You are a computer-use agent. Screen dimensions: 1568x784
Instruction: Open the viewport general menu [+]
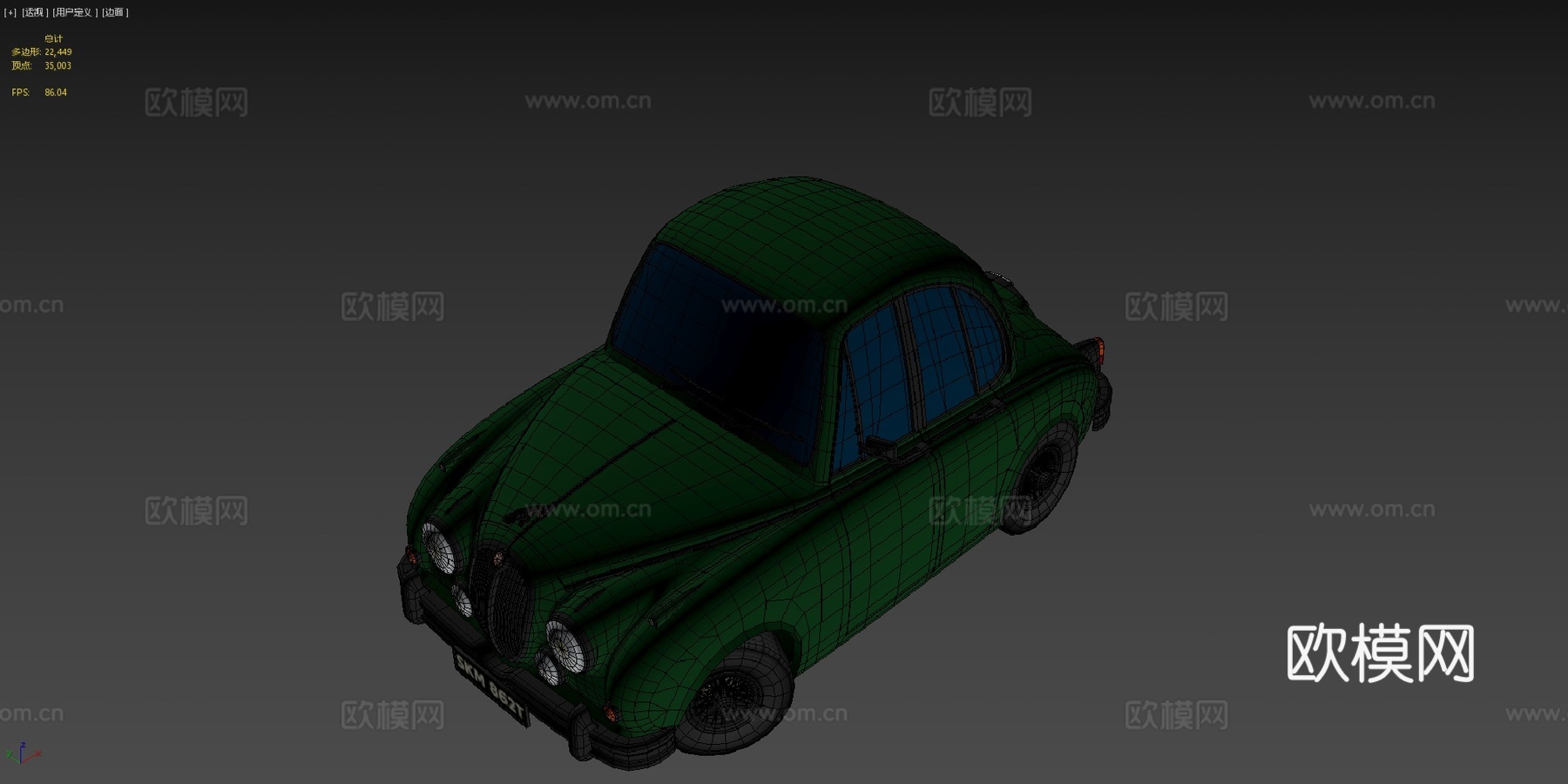(9, 13)
